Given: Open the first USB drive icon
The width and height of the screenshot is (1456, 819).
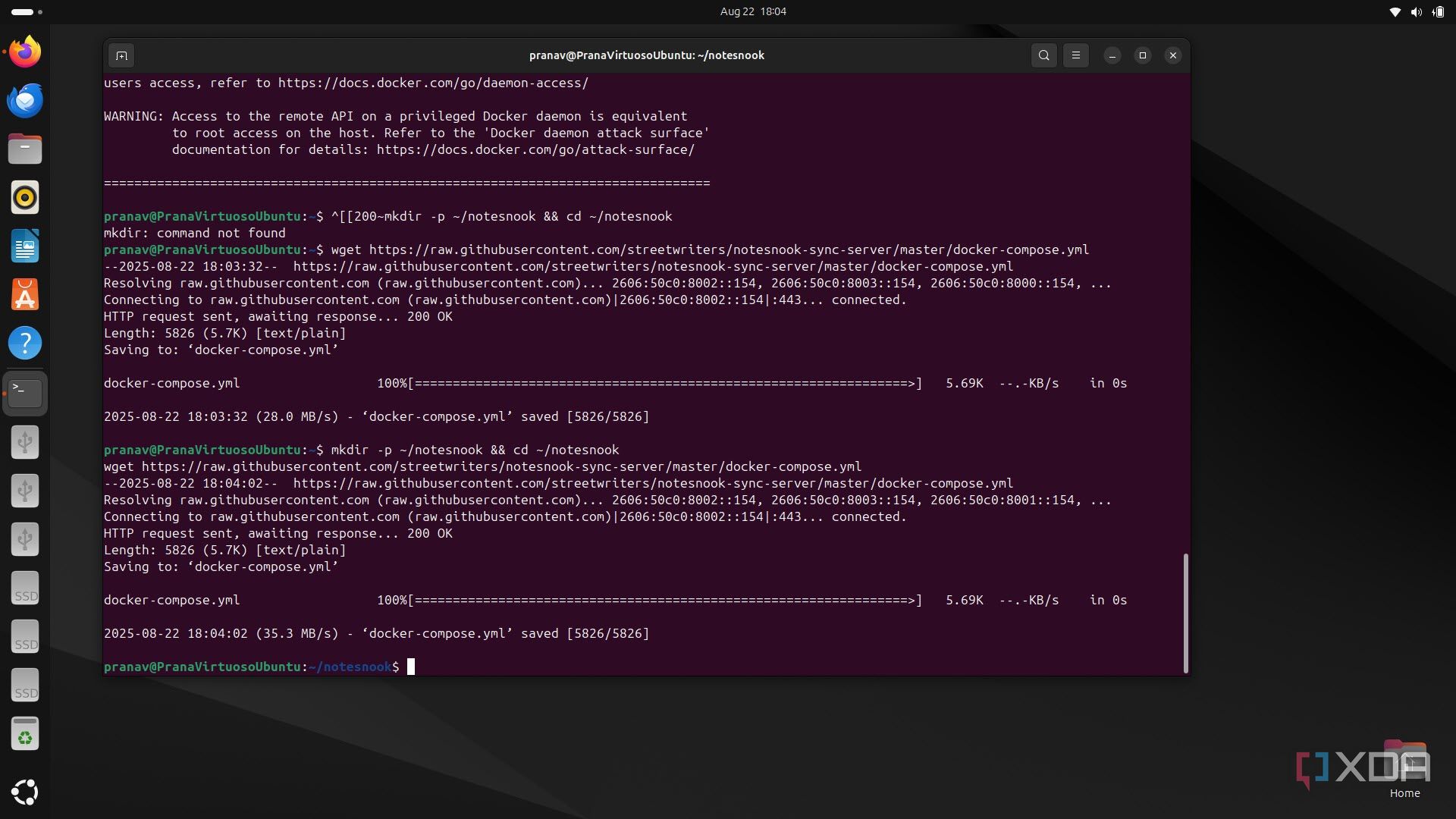Looking at the screenshot, I should [x=25, y=442].
